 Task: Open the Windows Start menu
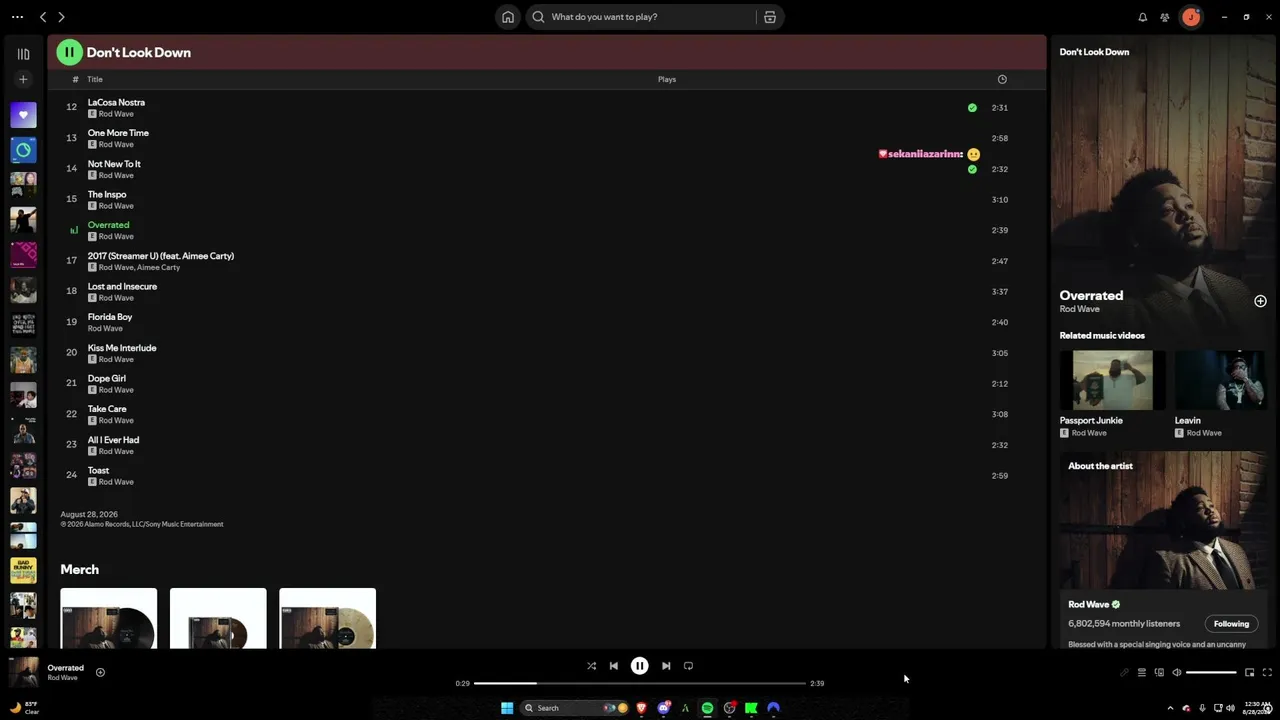click(x=507, y=708)
